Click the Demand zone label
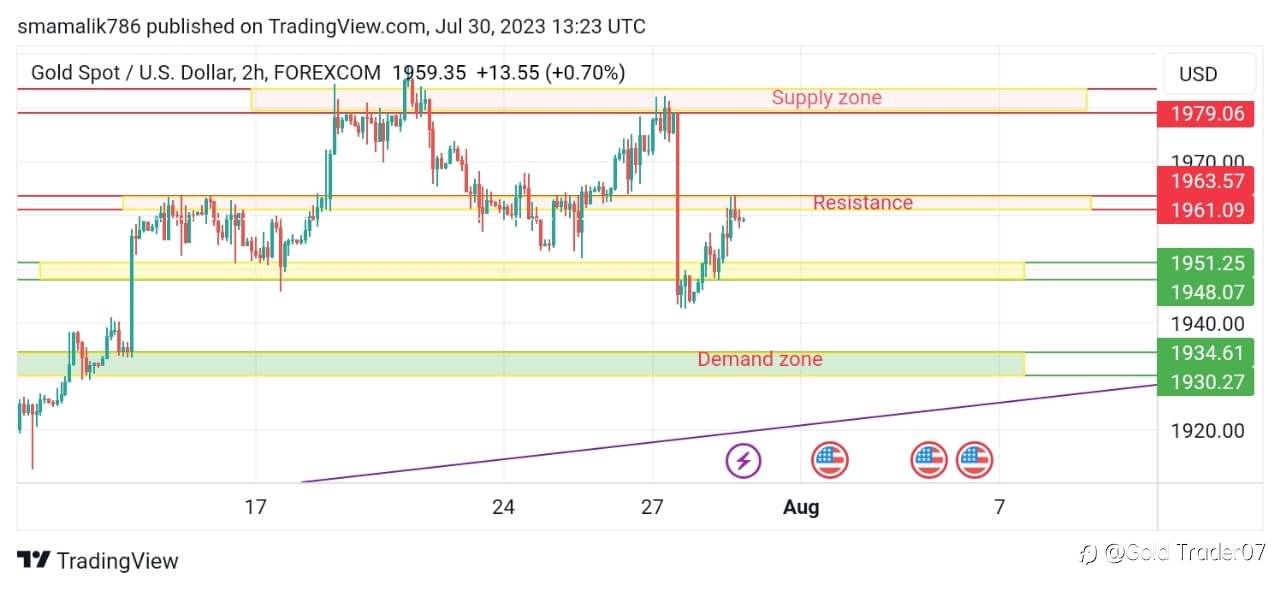 point(760,359)
